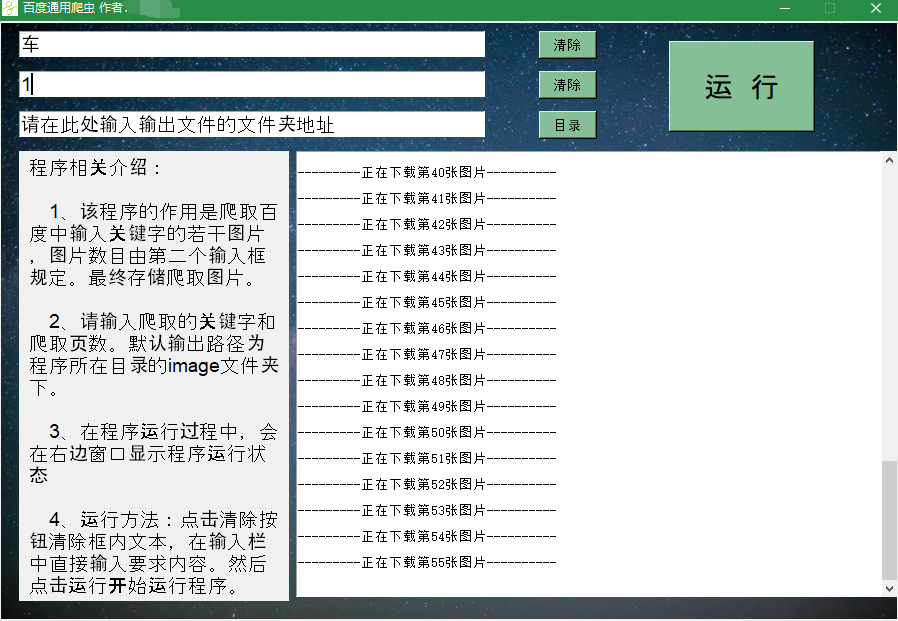Viewport: 898px width, 621px height.
Task: Click the page count field showing 1
Action: pyautogui.click(x=250, y=84)
